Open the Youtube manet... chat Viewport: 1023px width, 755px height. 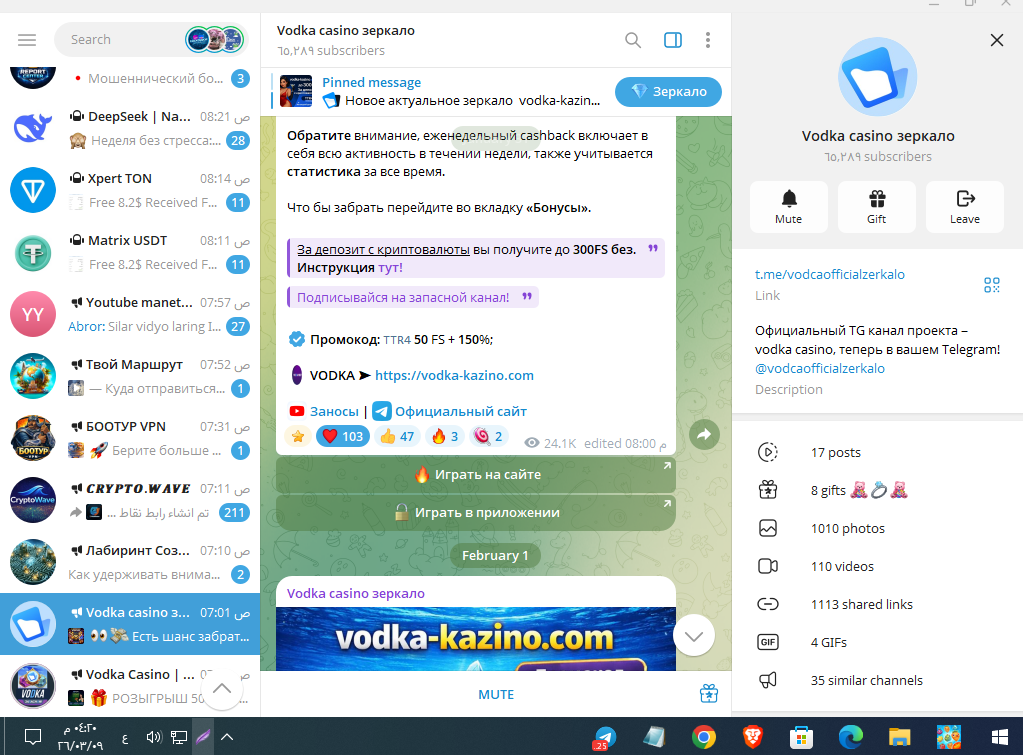point(130,314)
